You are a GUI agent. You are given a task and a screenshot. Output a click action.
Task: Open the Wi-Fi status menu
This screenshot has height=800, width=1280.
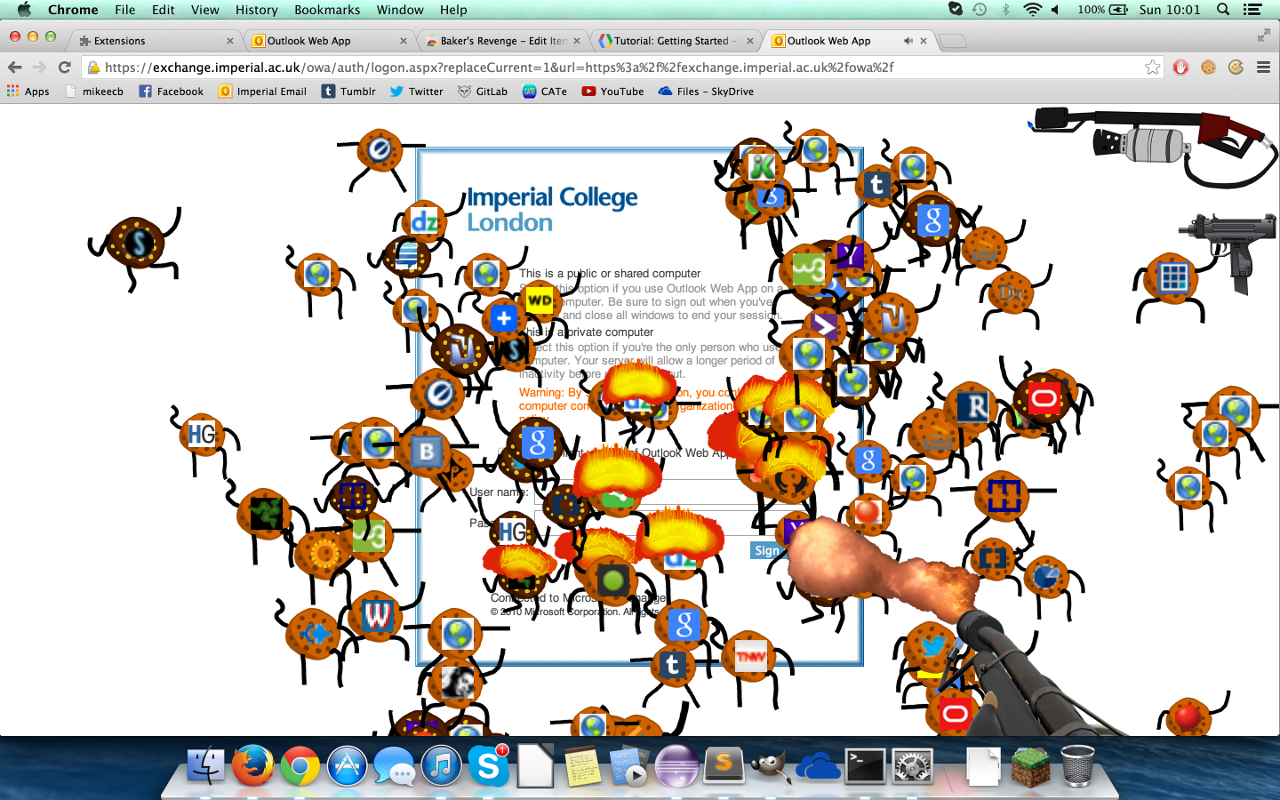click(1033, 9)
